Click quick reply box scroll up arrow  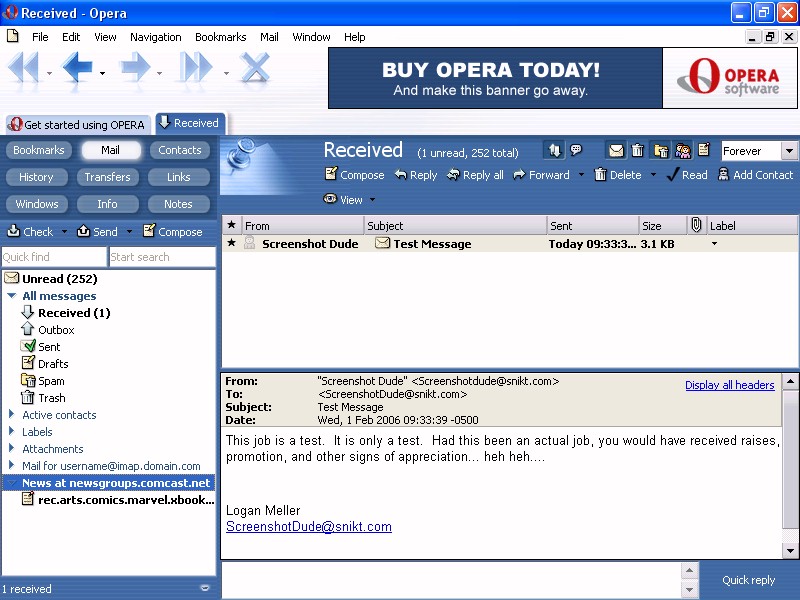point(689,570)
